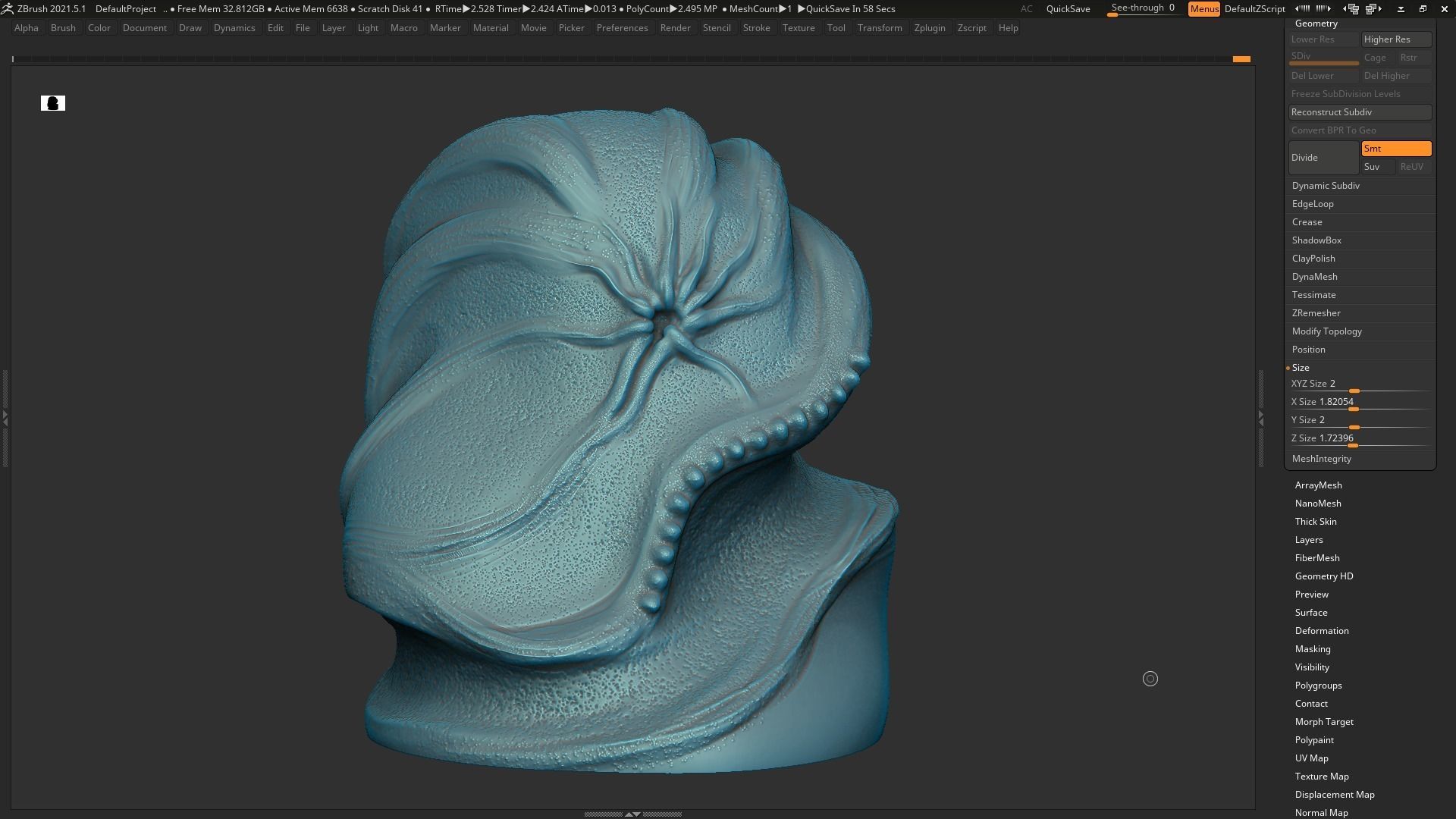Viewport: 1456px width, 819px height.
Task: Click the Lower Res button
Action: click(x=1323, y=39)
